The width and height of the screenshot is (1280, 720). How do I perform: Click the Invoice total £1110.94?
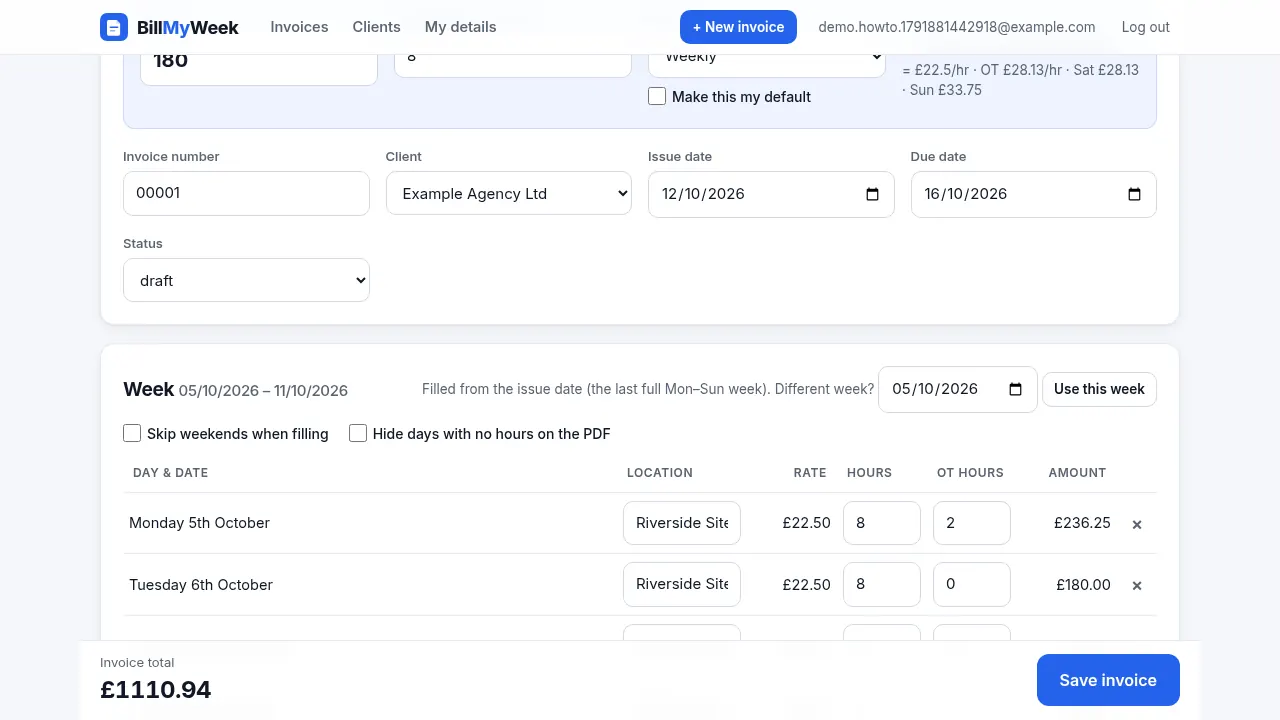(x=156, y=689)
